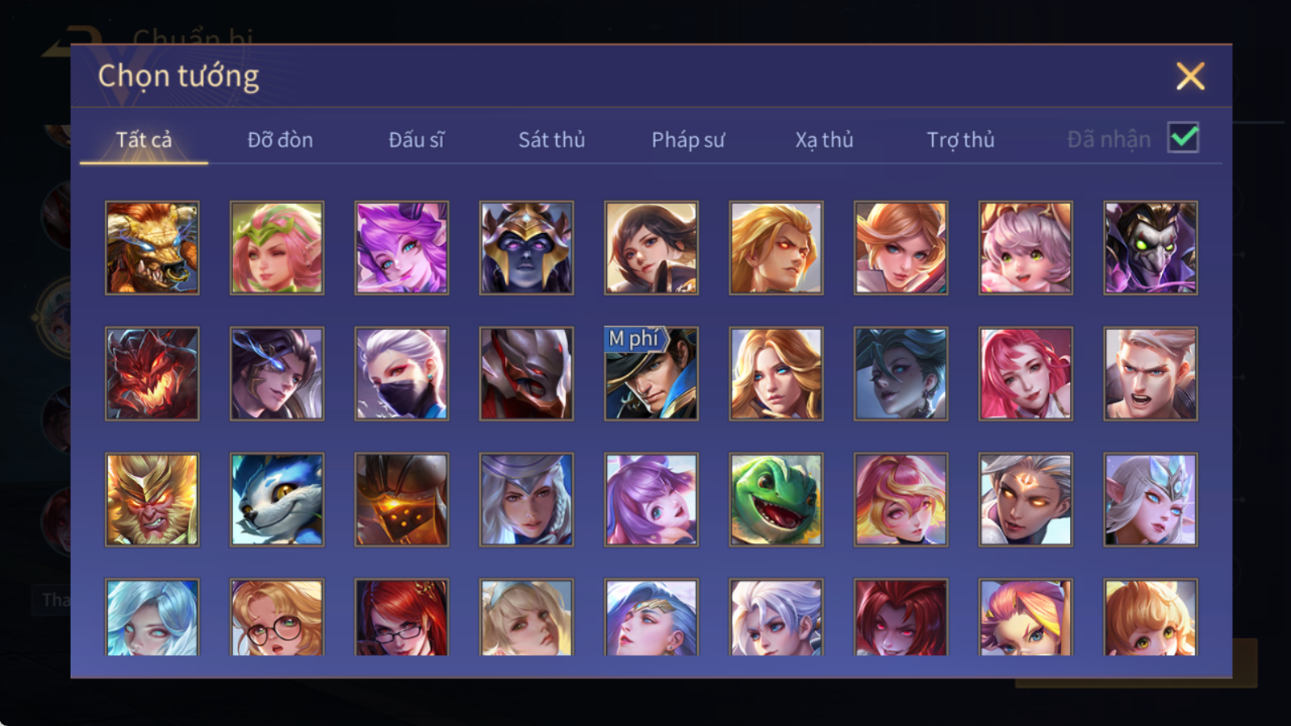The image size is (1291, 726).
Task: Show the 'Pháp sư' hero category
Action: point(688,140)
